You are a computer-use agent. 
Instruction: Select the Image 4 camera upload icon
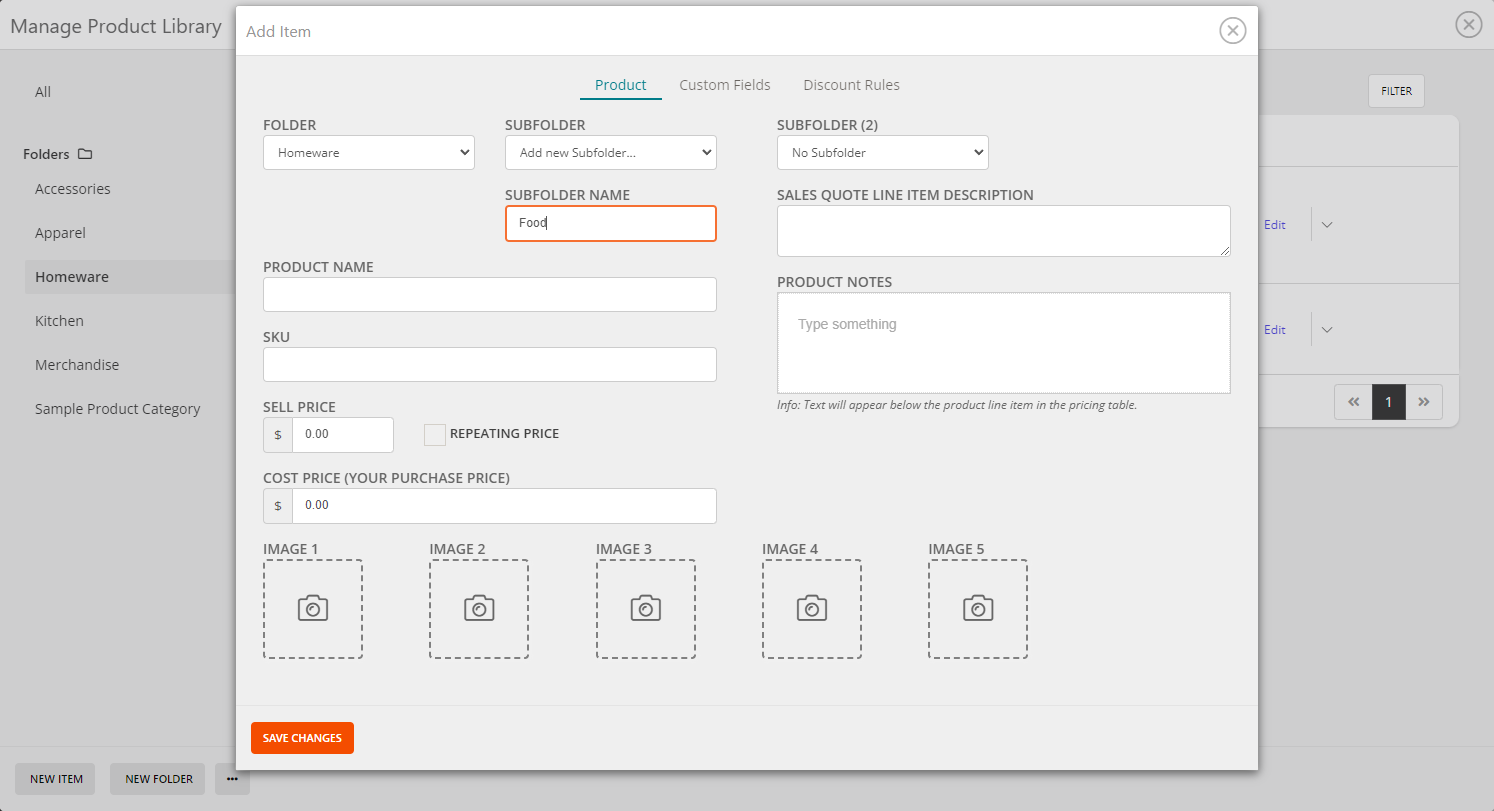(811, 608)
